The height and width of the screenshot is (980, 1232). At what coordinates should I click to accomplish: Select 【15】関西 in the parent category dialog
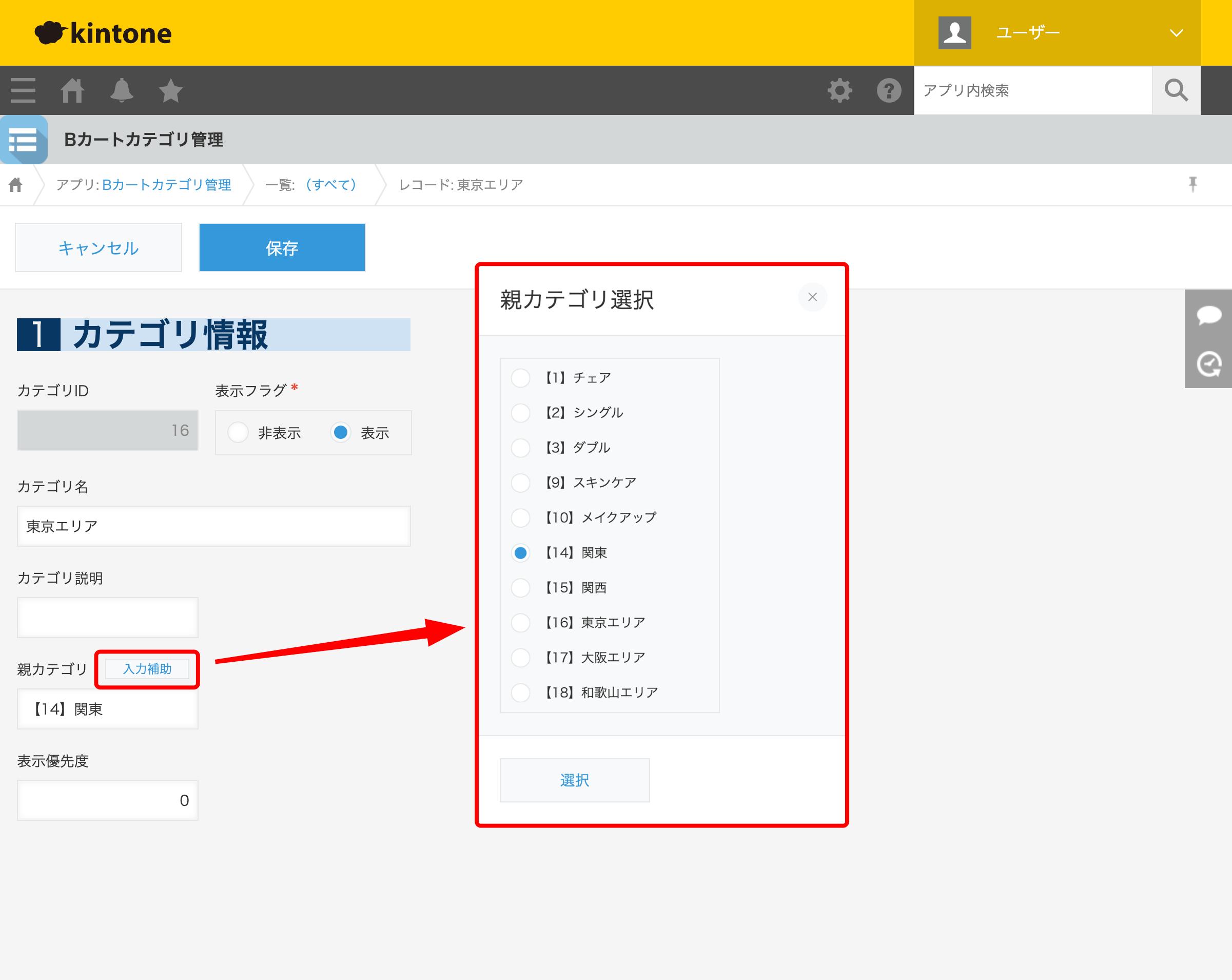click(x=520, y=588)
